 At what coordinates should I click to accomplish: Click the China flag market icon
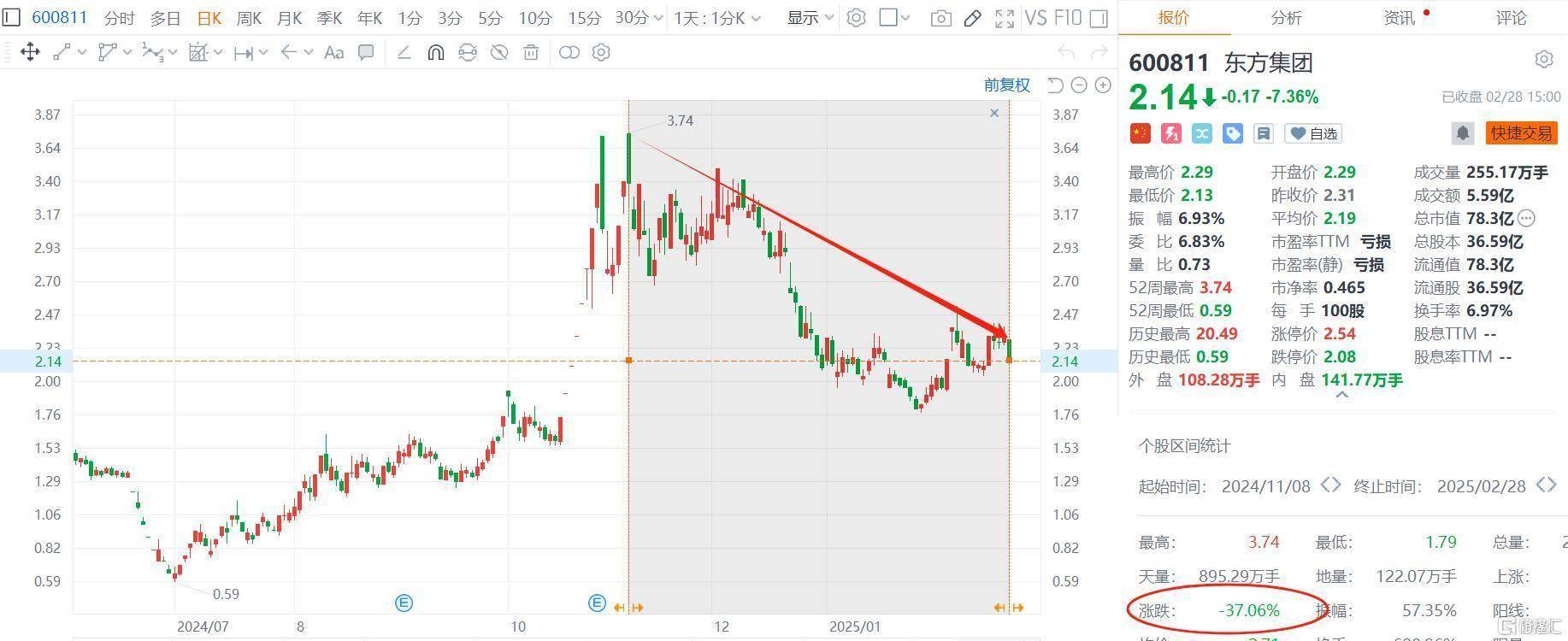tap(1141, 133)
